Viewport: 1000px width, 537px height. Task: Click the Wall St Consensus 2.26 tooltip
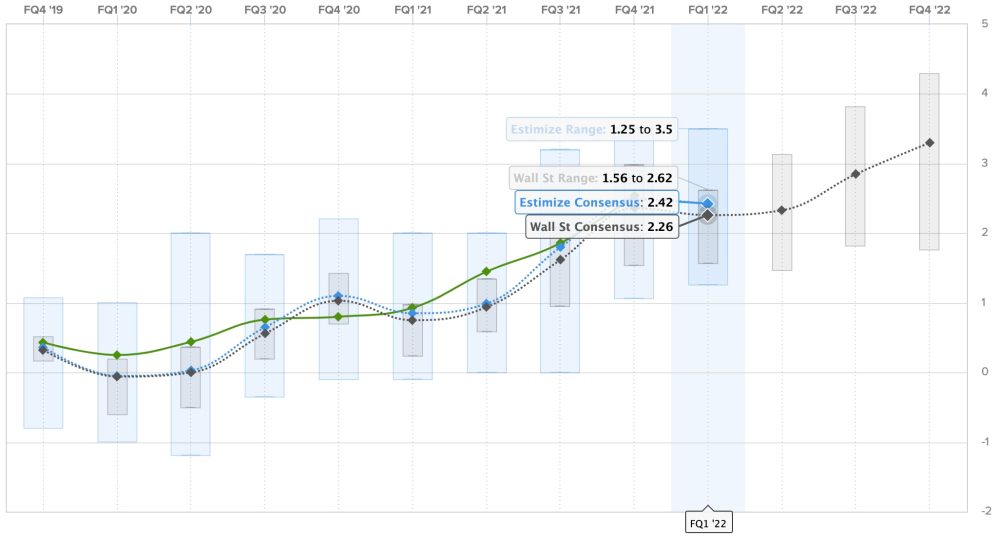602,227
